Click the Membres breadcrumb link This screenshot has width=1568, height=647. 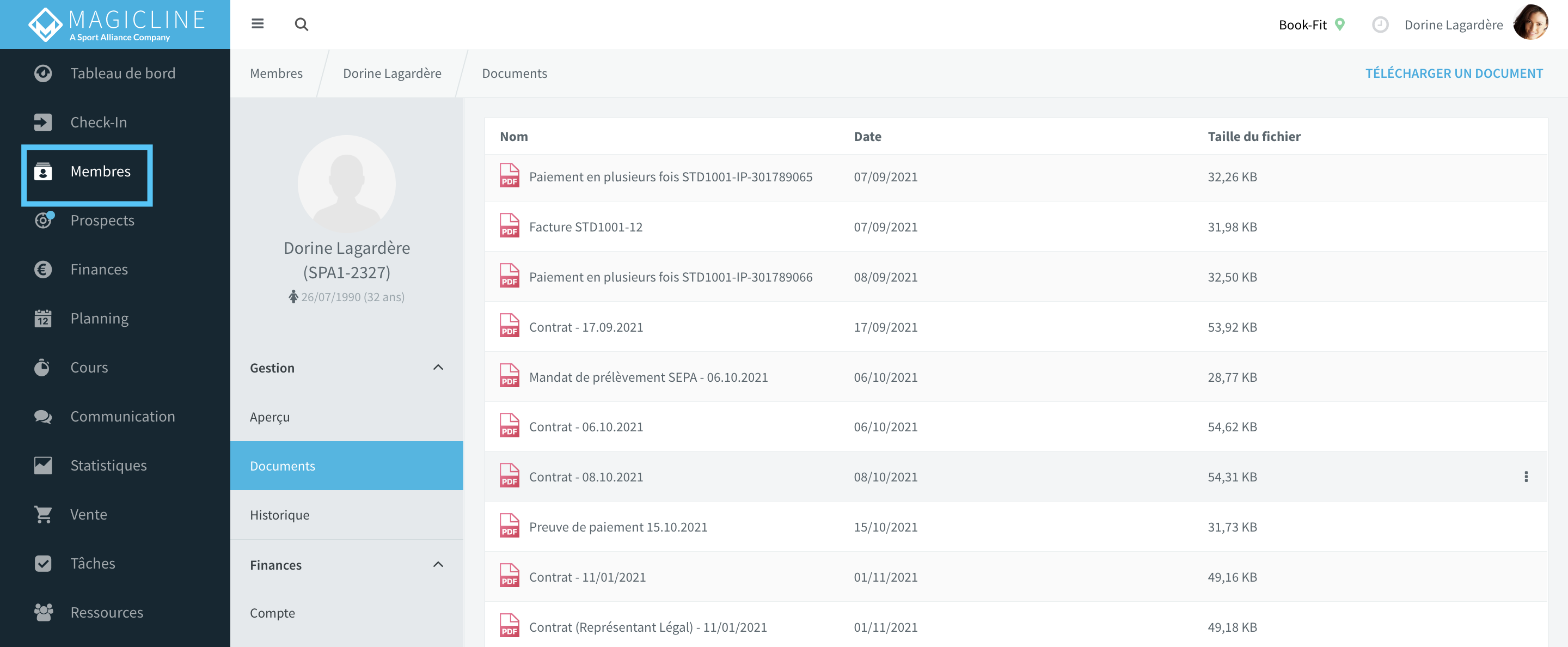pos(275,73)
